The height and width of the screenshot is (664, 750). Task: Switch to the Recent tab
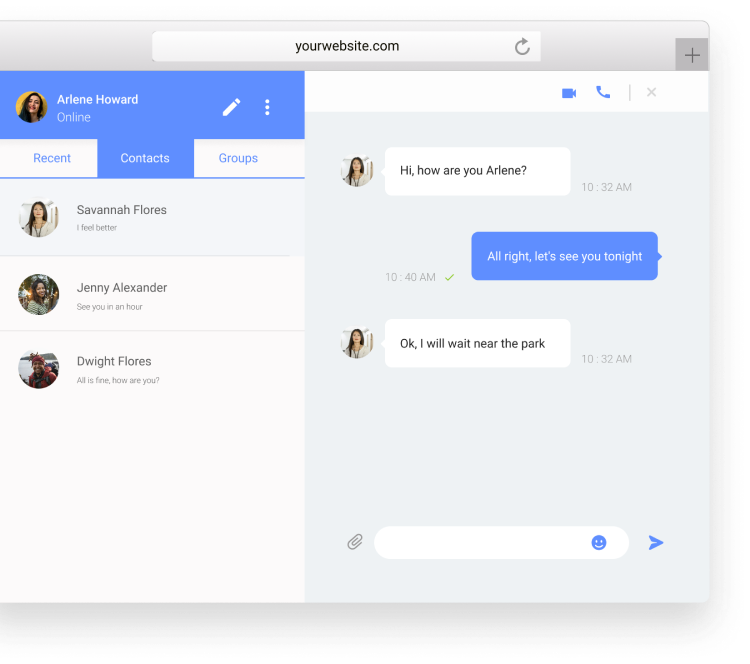52,158
